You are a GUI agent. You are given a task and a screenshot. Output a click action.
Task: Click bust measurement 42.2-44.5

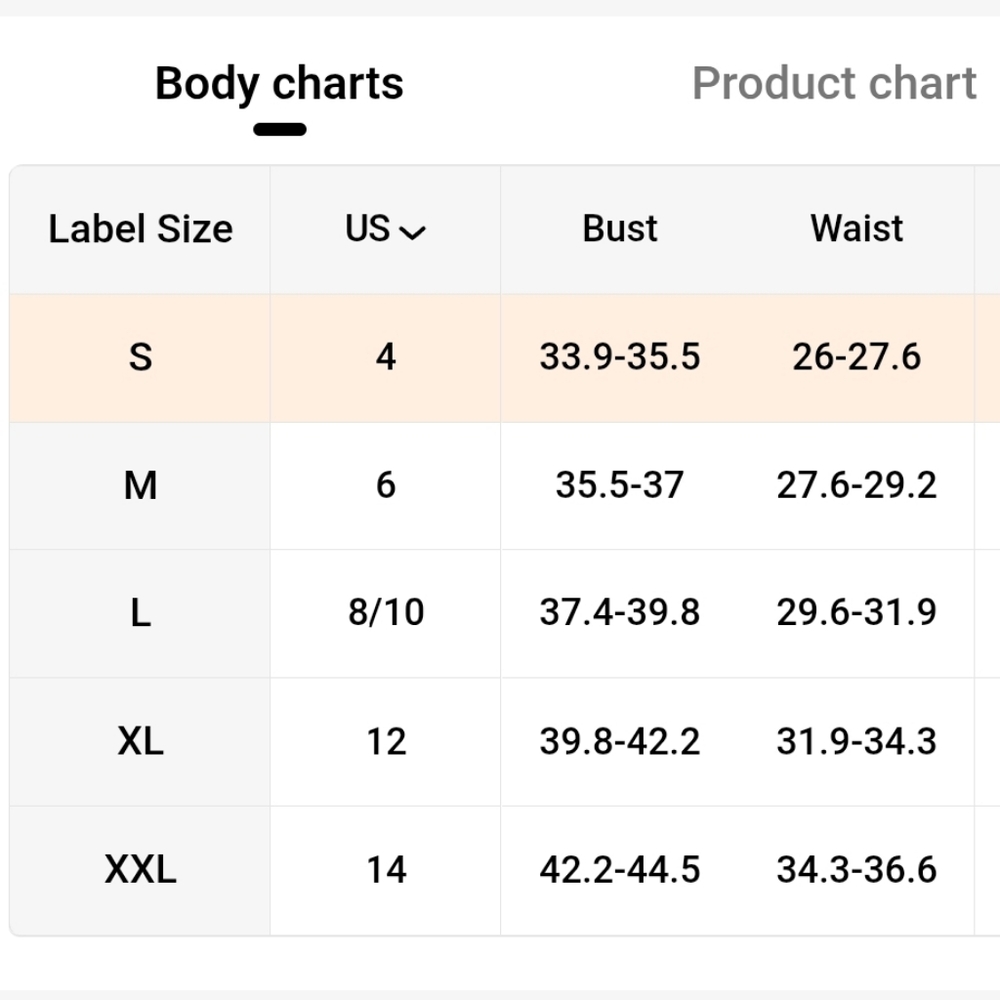tap(620, 870)
